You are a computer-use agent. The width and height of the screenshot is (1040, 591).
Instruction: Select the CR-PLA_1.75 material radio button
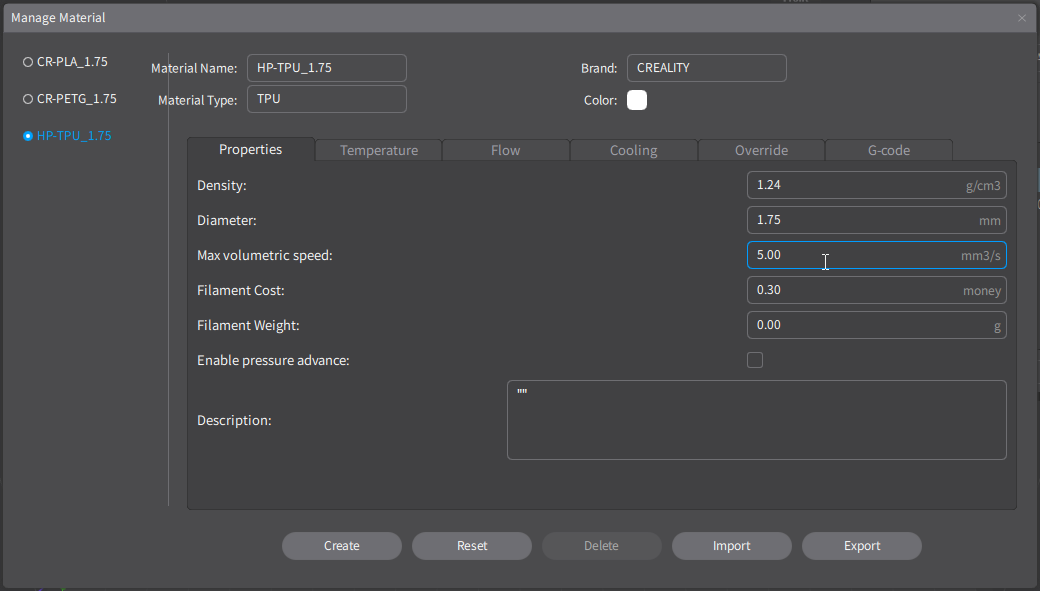coord(28,62)
